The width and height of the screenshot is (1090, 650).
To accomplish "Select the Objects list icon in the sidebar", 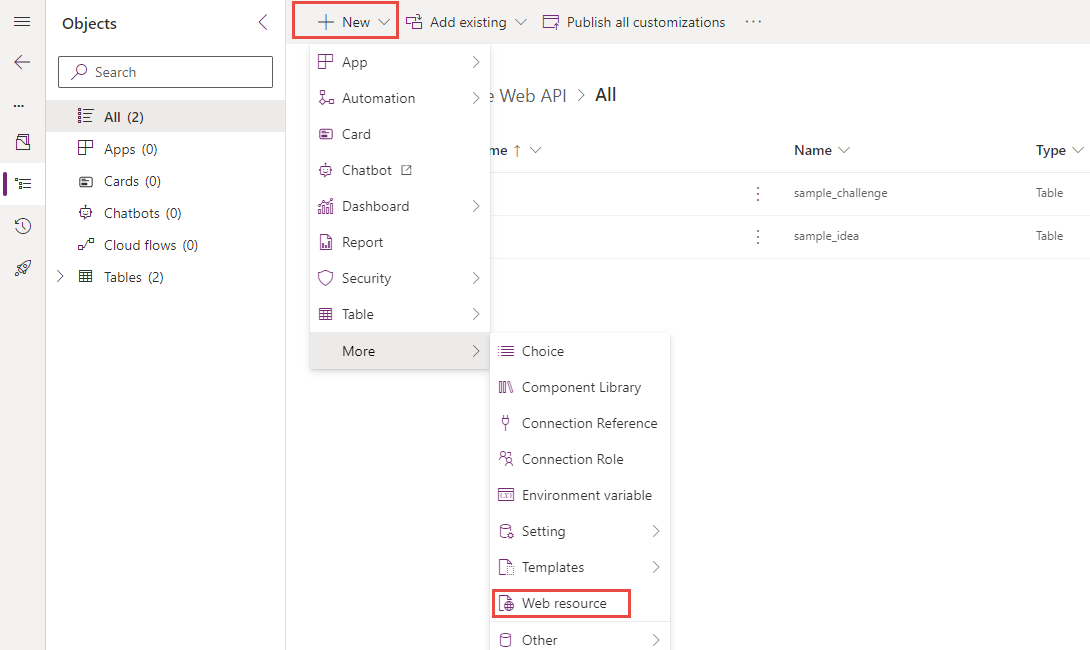I will click(22, 183).
